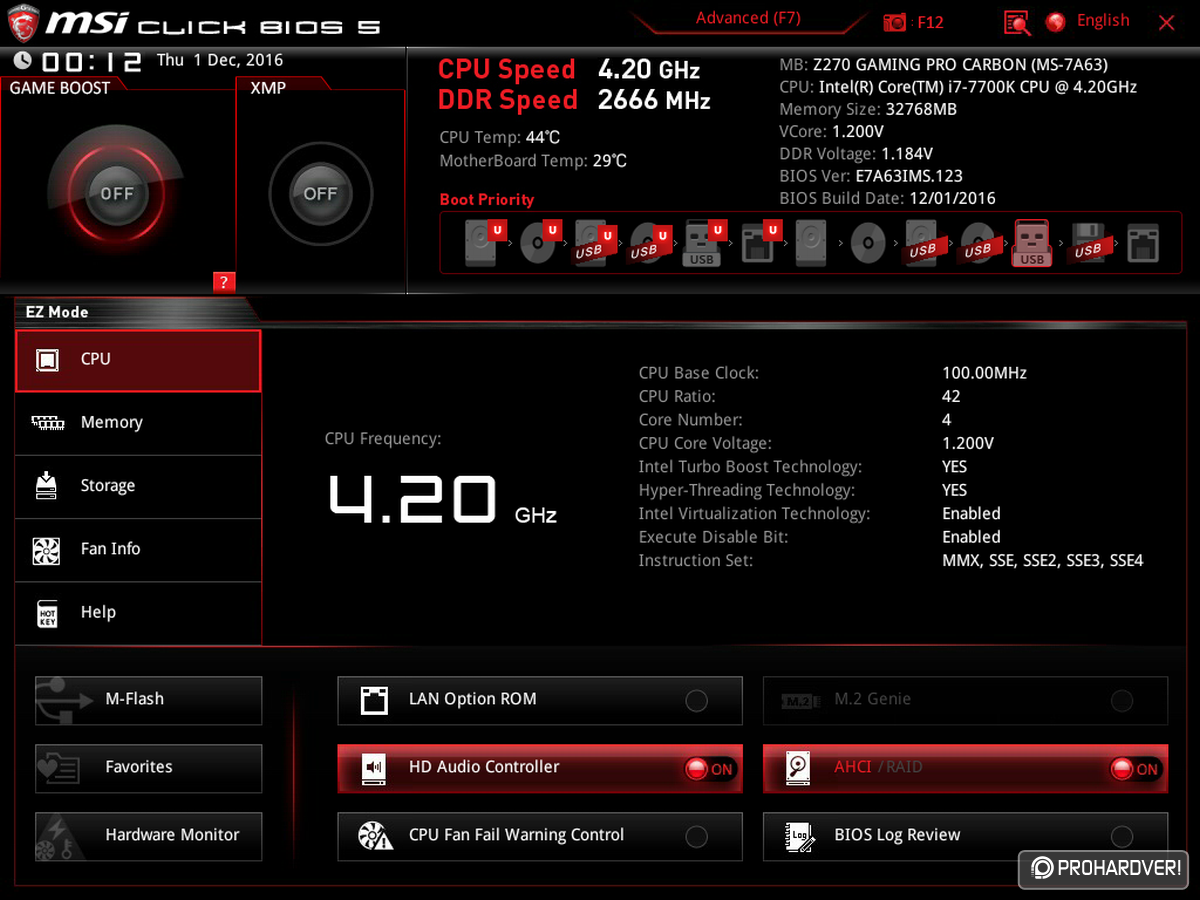Click the EZ Mode tab header
1200x900 pixels.
coord(57,312)
